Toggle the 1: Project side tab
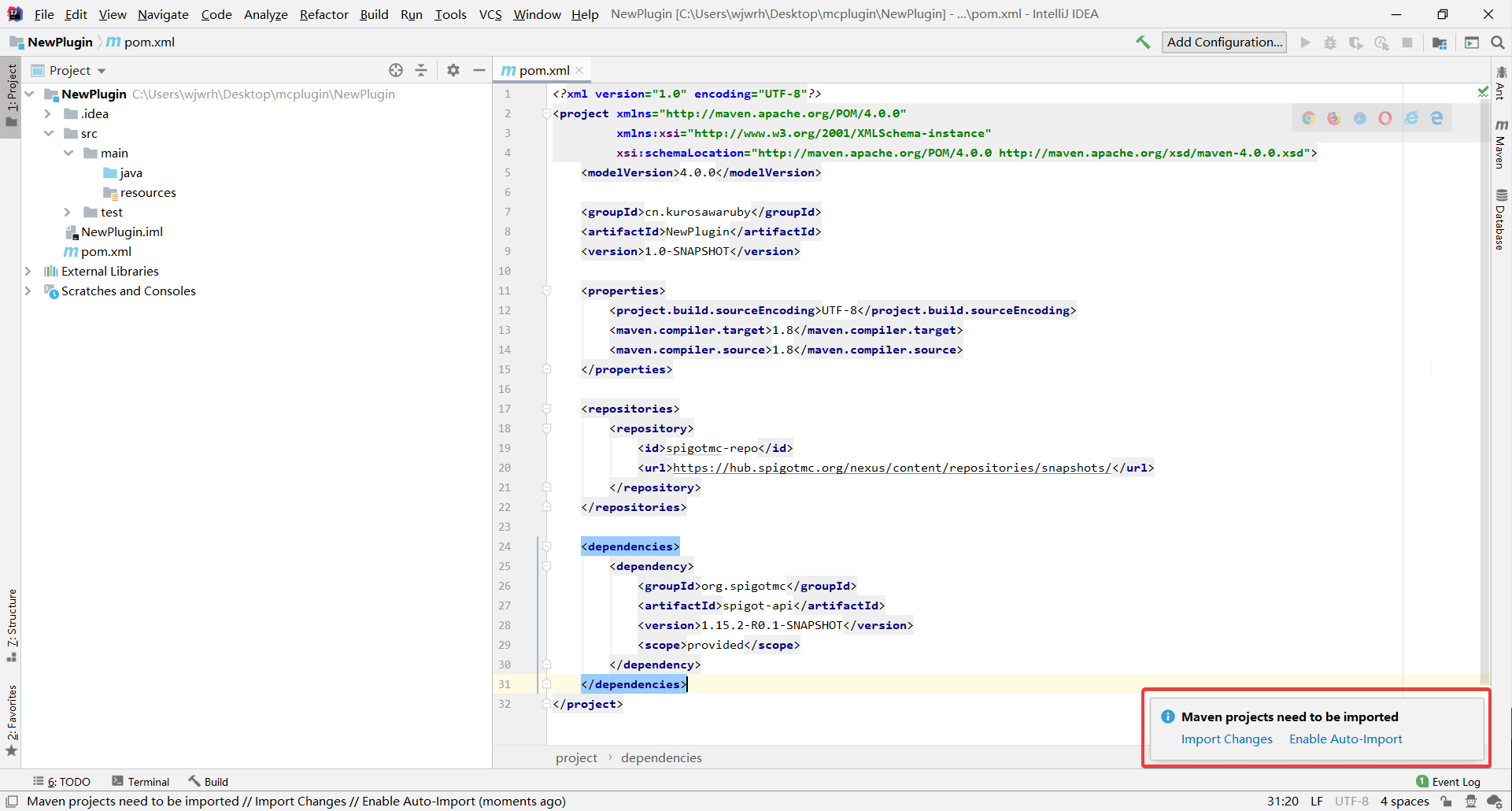Screen dimensions: 1512x811 point(11,96)
